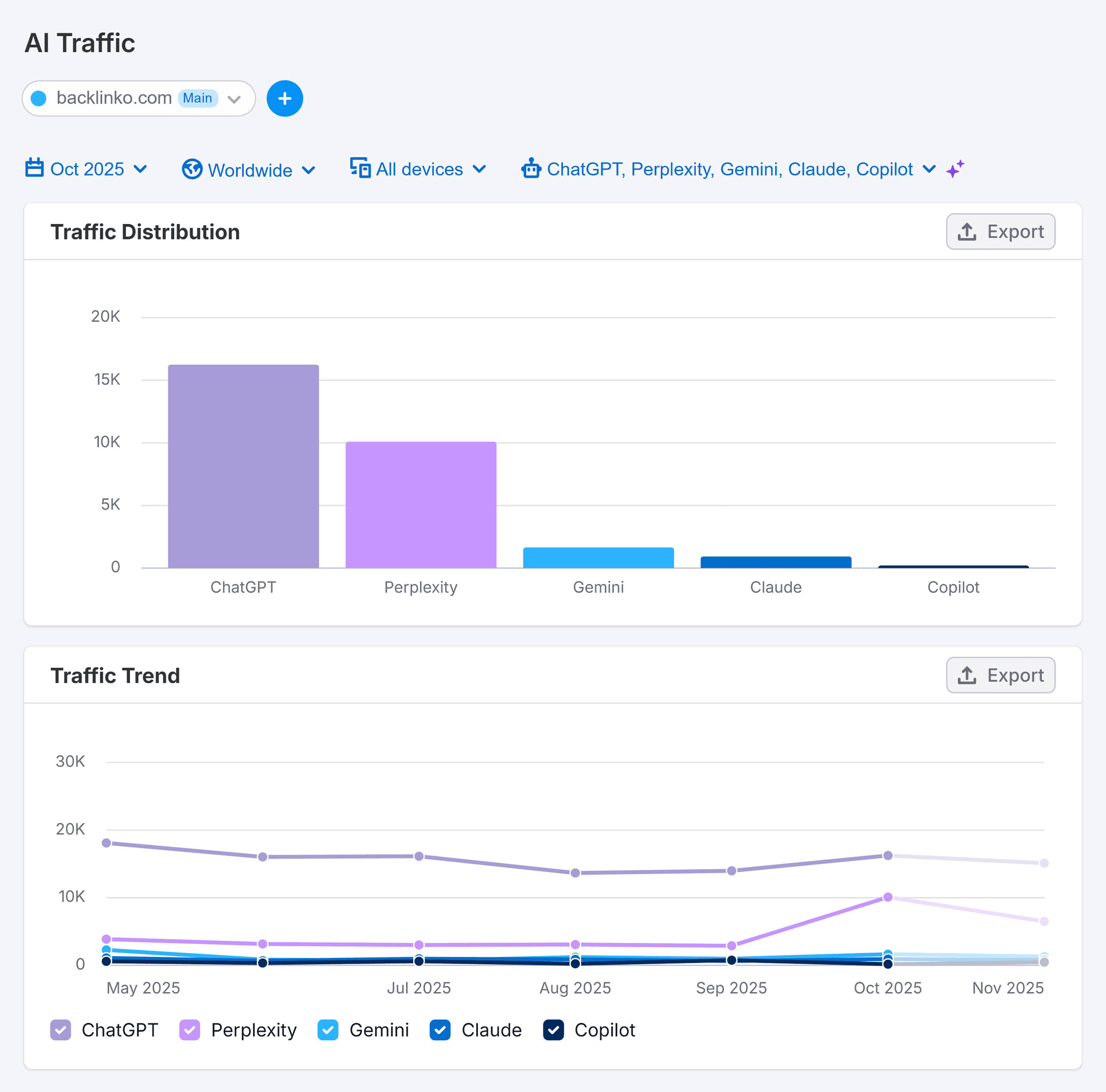
Task: Click Export on the Traffic Distribution panel
Action: (x=1001, y=231)
